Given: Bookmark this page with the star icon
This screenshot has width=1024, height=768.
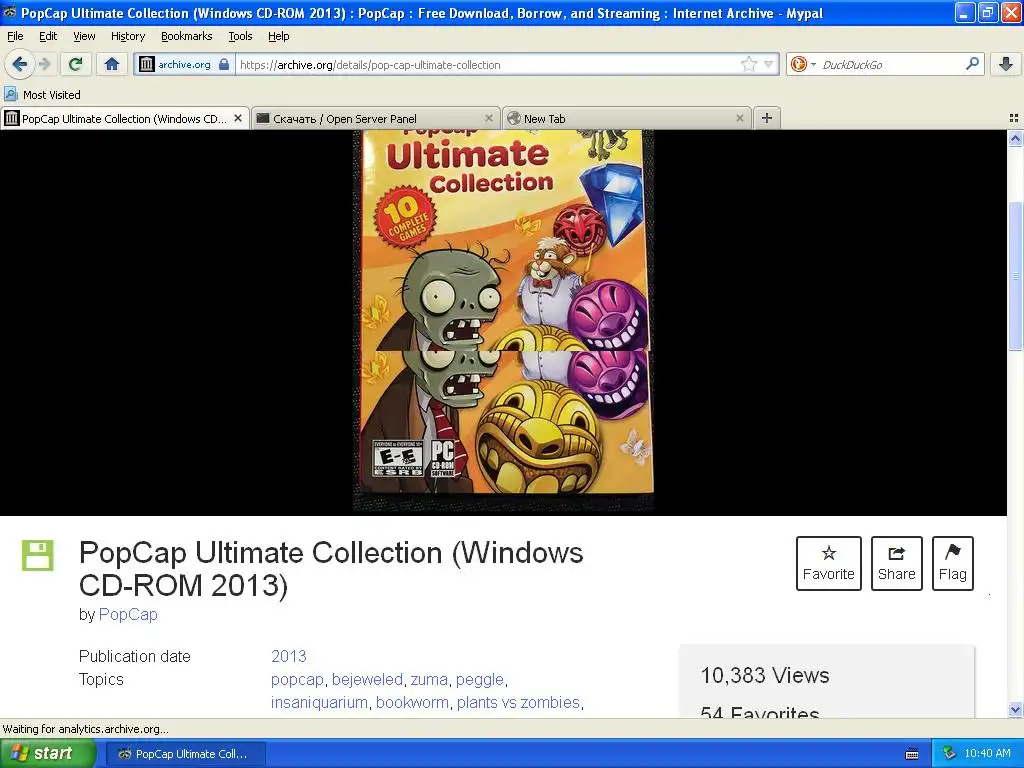Looking at the screenshot, I should click(748, 64).
